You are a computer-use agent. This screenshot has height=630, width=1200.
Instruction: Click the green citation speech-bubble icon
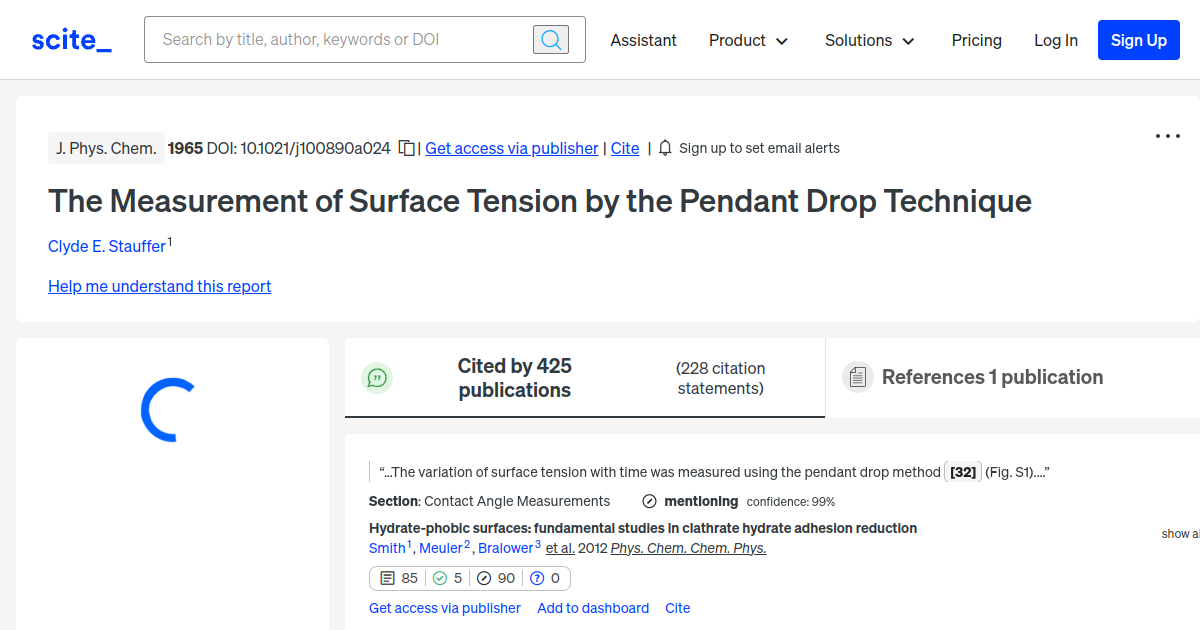[377, 377]
